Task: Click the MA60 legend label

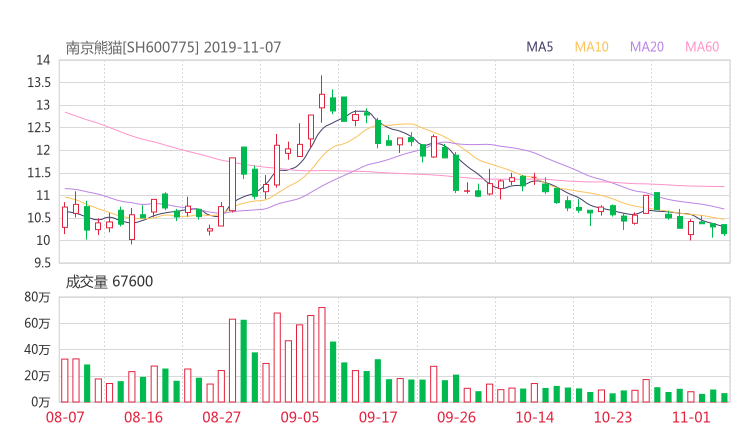Action: (702, 47)
